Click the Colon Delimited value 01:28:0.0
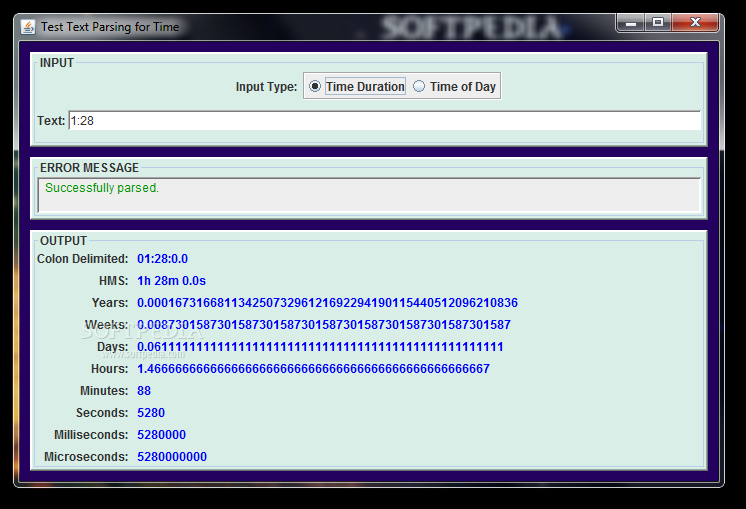Viewport: 746px width, 509px height. [162, 259]
